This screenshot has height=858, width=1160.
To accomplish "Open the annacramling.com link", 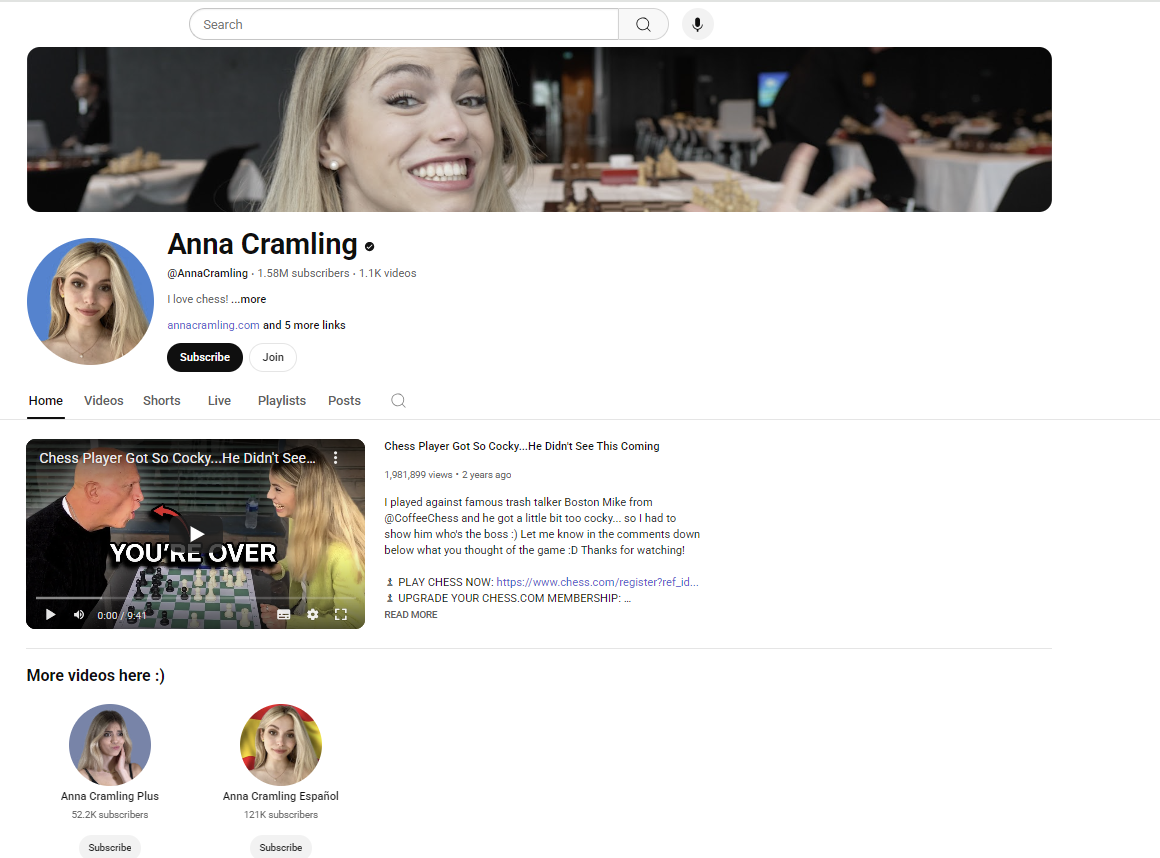I will pyautogui.click(x=213, y=325).
